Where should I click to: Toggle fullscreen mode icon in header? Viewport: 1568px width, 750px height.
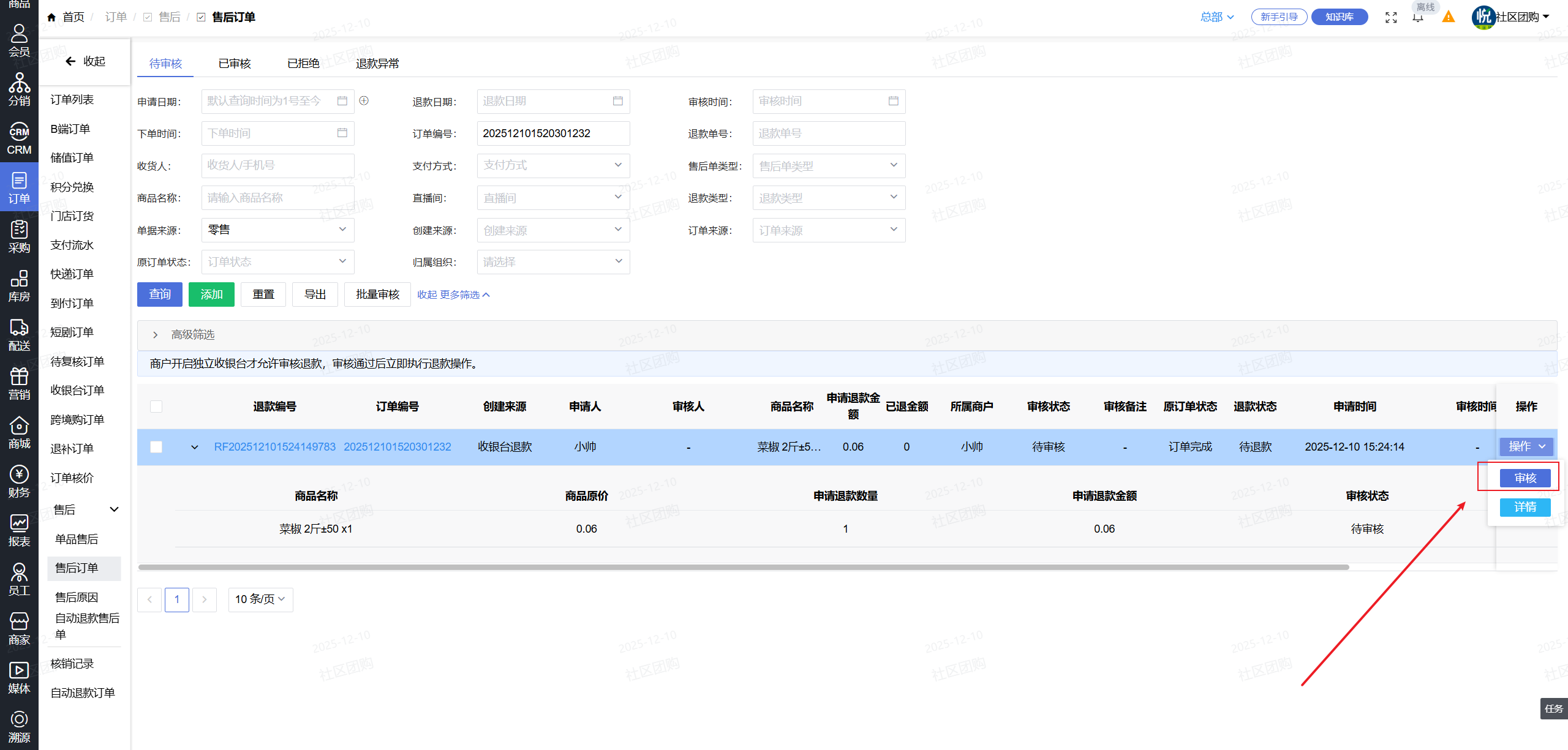click(x=1391, y=17)
